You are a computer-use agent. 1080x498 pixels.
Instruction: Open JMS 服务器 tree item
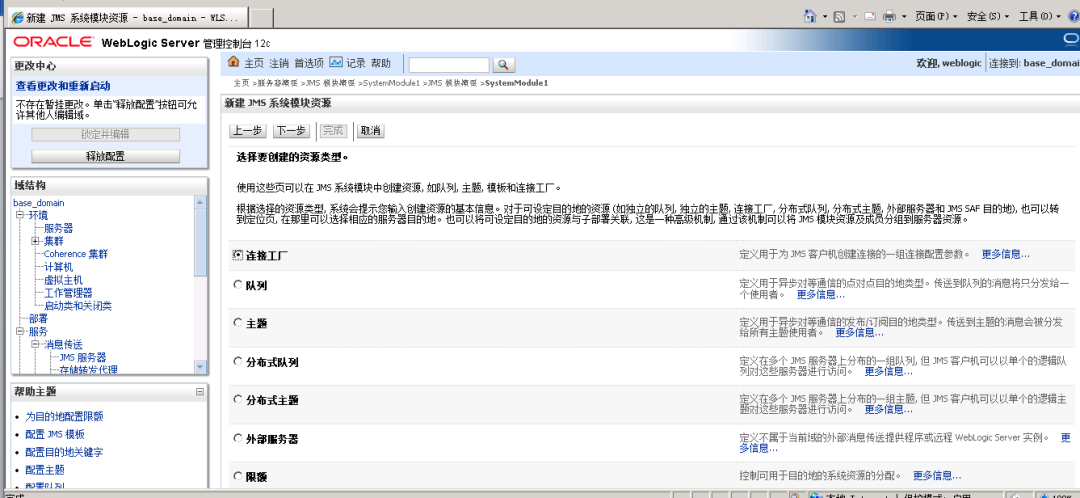tap(83, 357)
